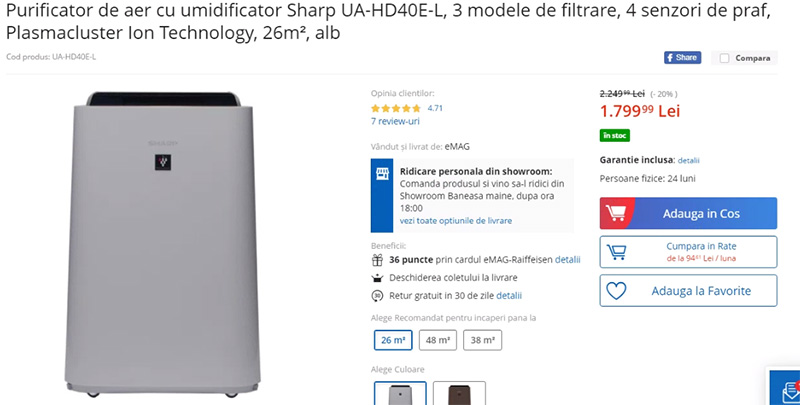Click the Facebook Share icon button
Viewport: 800px width, 405px height.
click(682, 58)
